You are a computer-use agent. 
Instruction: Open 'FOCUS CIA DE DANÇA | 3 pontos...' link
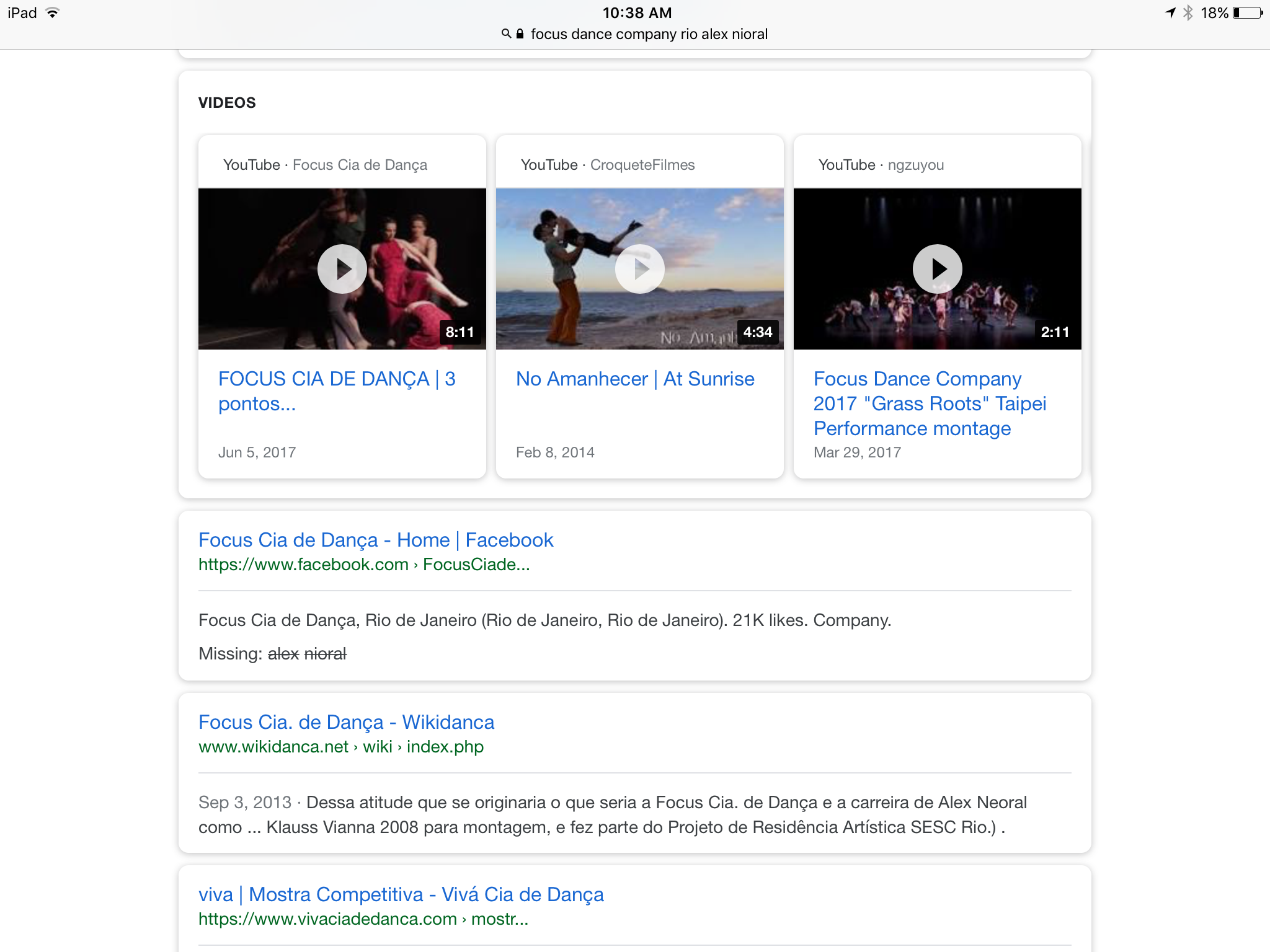pyautogui.click(x=337, y=391)
